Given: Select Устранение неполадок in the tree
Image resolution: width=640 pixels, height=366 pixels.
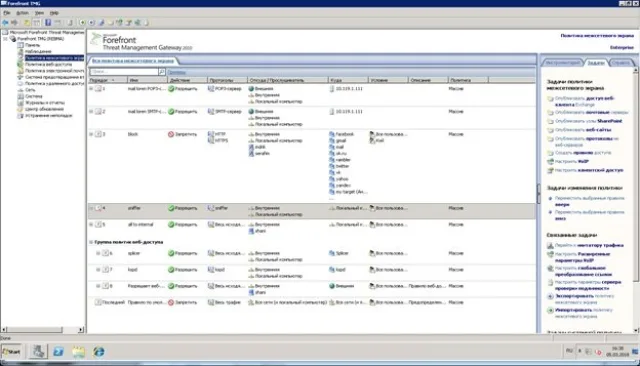Looking at the screenshot, I should (49, 115).
